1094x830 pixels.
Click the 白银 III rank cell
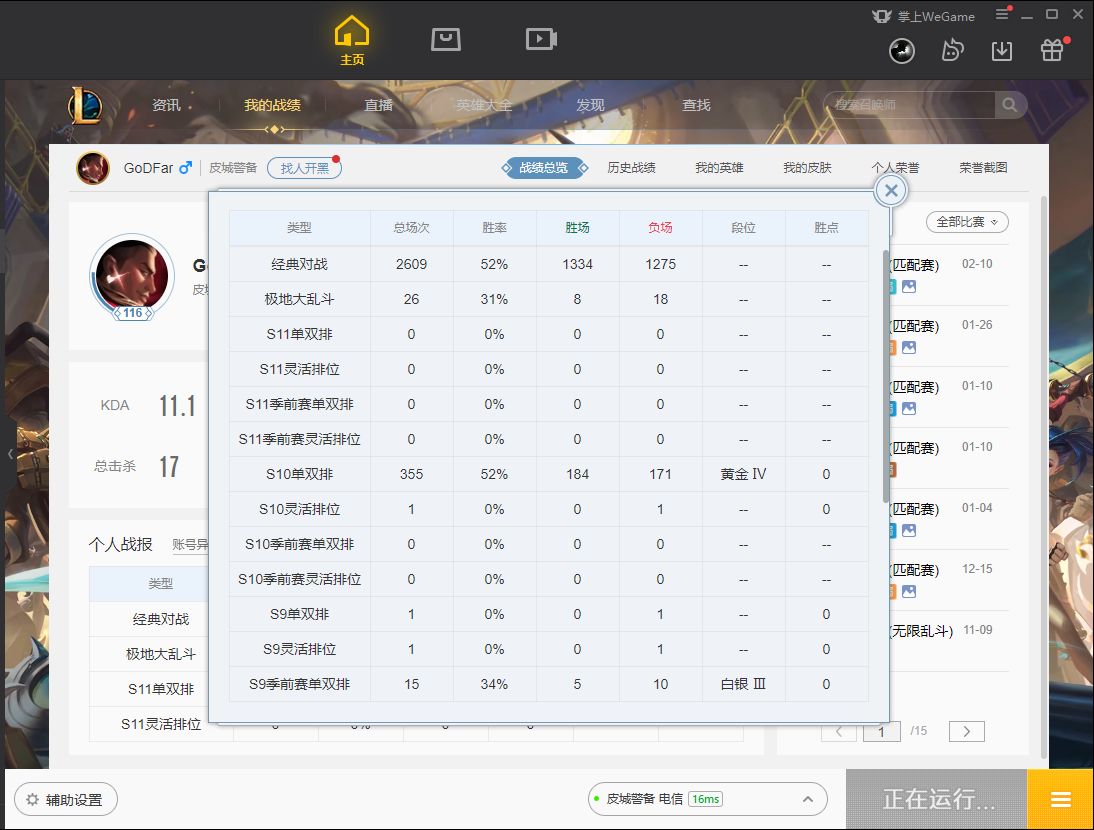pos(743,684)
